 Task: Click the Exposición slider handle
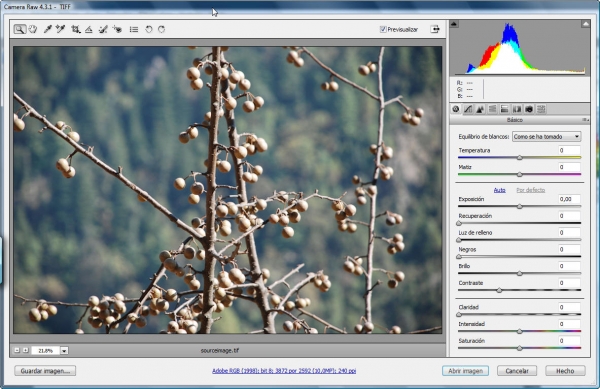pyautogui.click(x=520, y=207)
